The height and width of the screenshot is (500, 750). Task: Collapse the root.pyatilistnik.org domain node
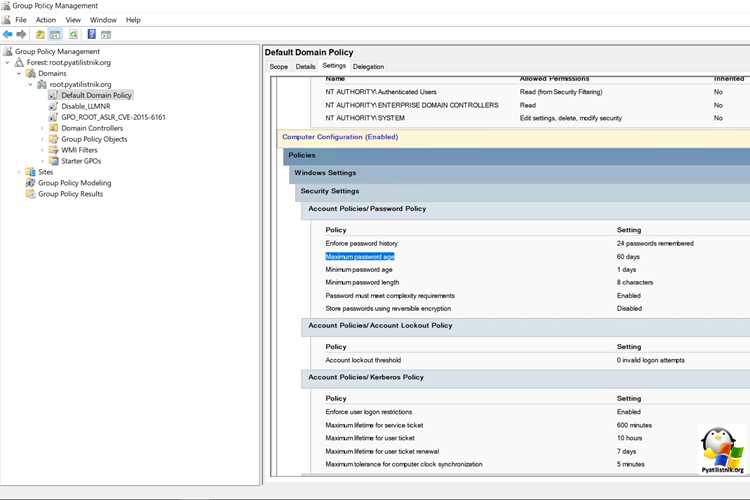[30, 85]
